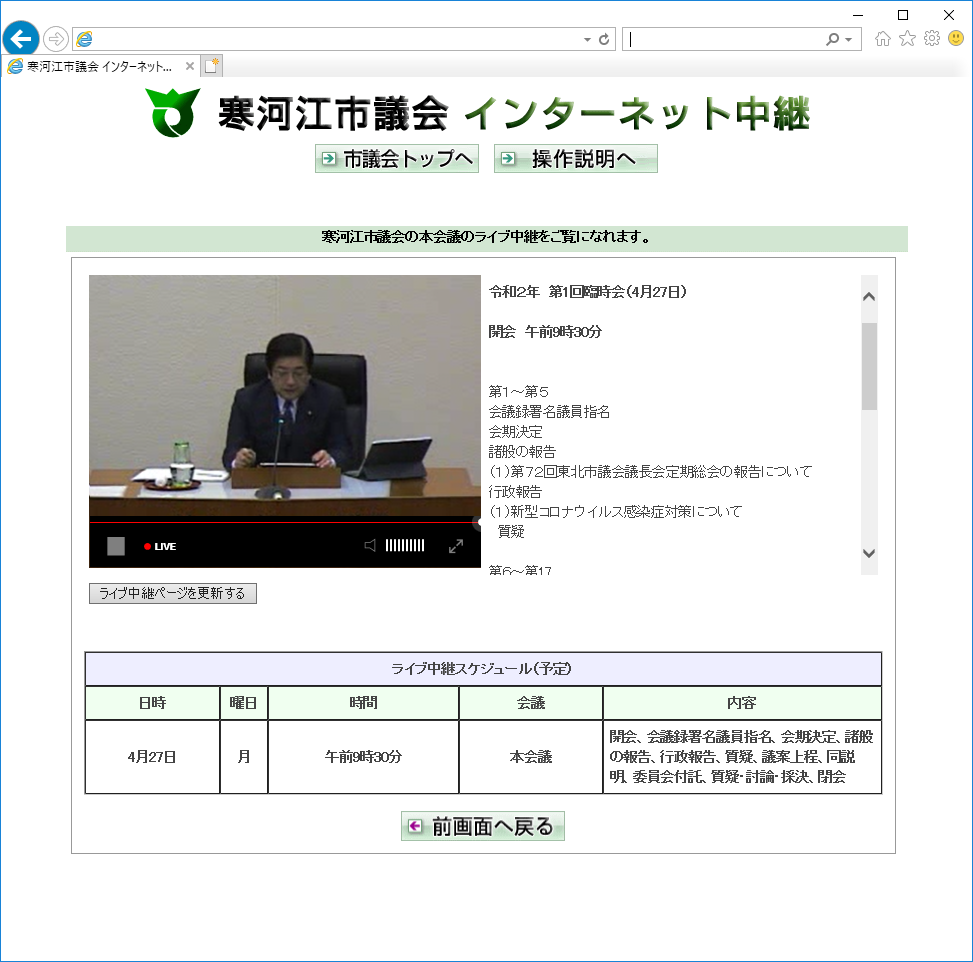The width and height of the screenshot is (973, 962).
Task: Click the browser Forward arrow button
Action: [x=56, y=39]
